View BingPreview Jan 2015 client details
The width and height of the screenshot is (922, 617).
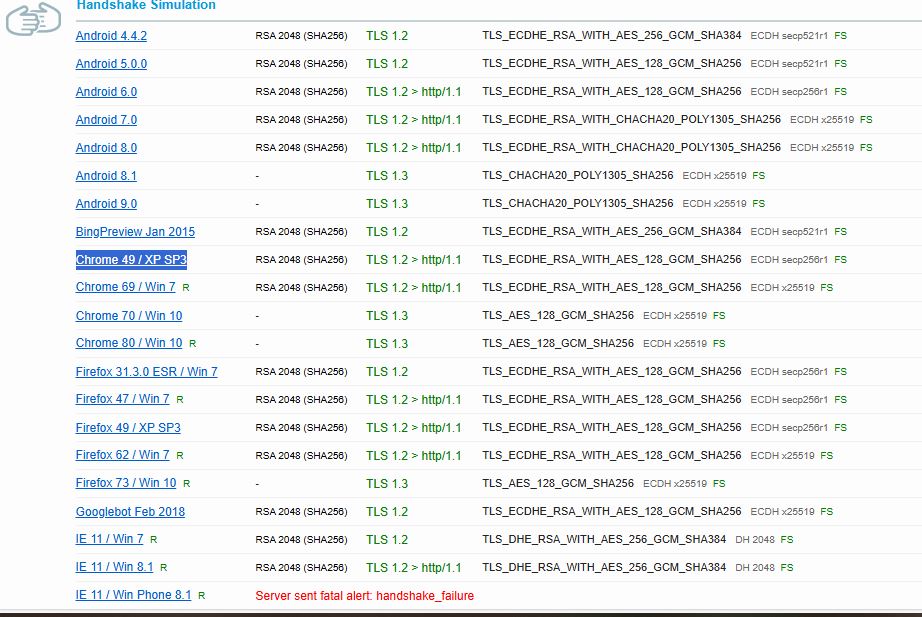pyautogui.click(x=135, y=232)
